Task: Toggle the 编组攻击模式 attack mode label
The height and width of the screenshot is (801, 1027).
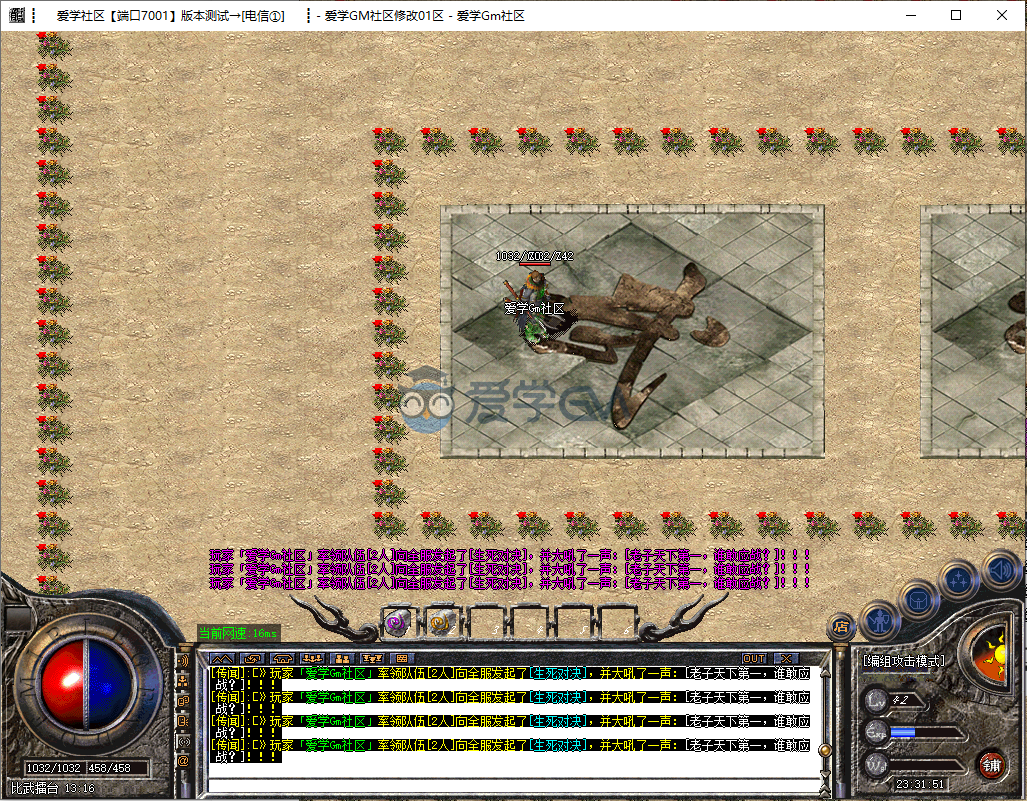Action: click(x=905, y=661)
